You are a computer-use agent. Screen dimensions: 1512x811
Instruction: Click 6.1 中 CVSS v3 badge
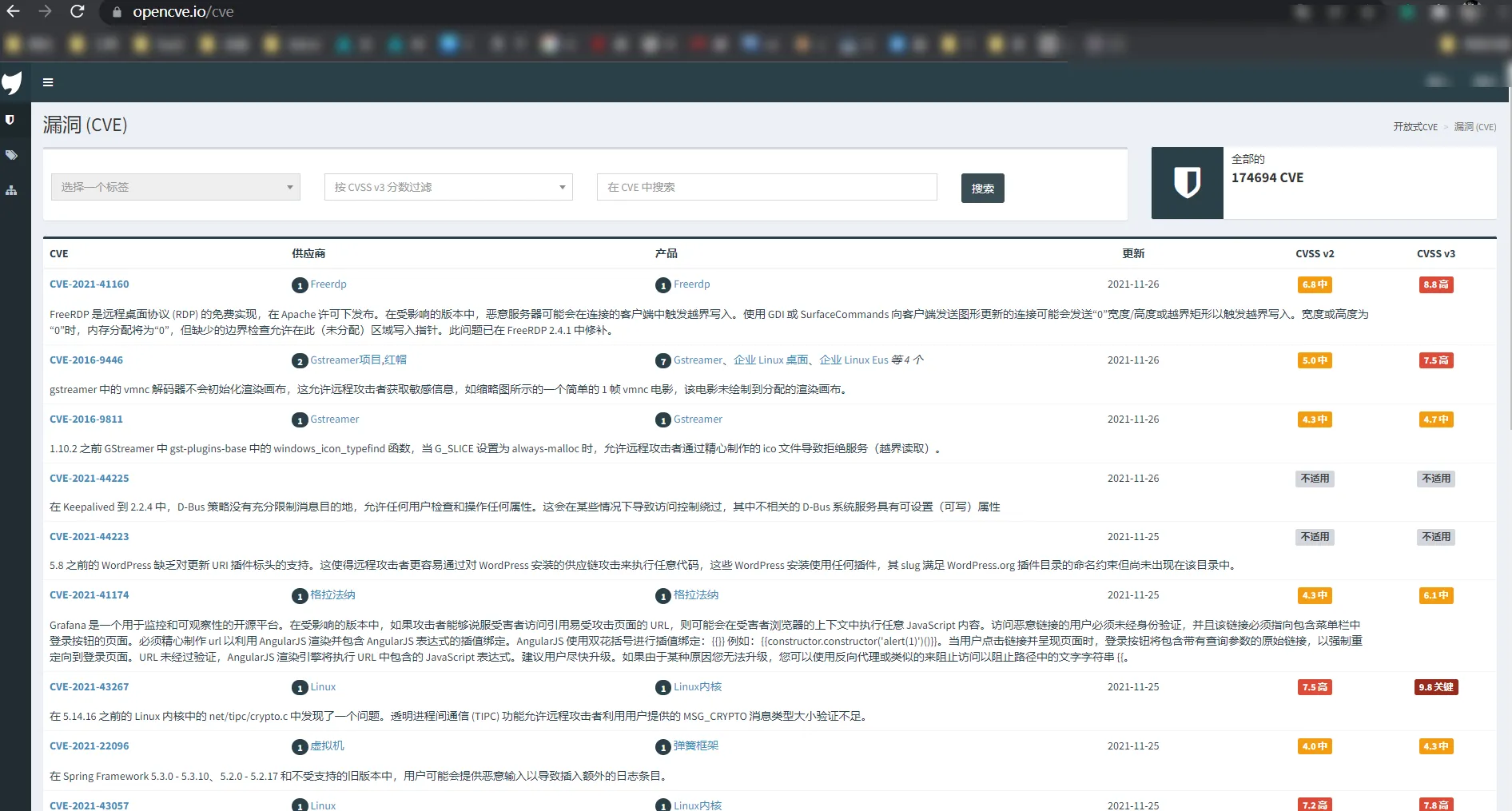tap(1436, 595)
